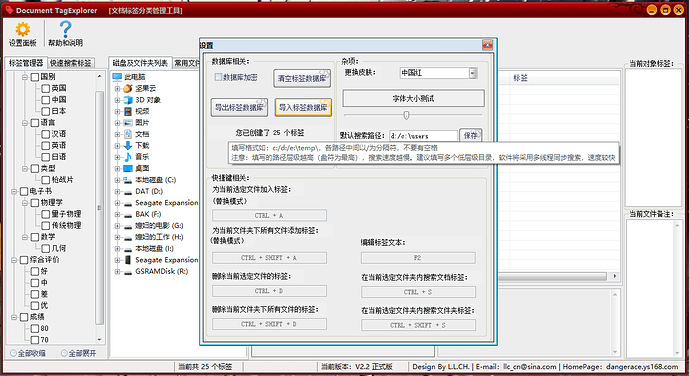Select the 文档 folder icon
The width and height of the screenshot is (689, 376).
127,134
